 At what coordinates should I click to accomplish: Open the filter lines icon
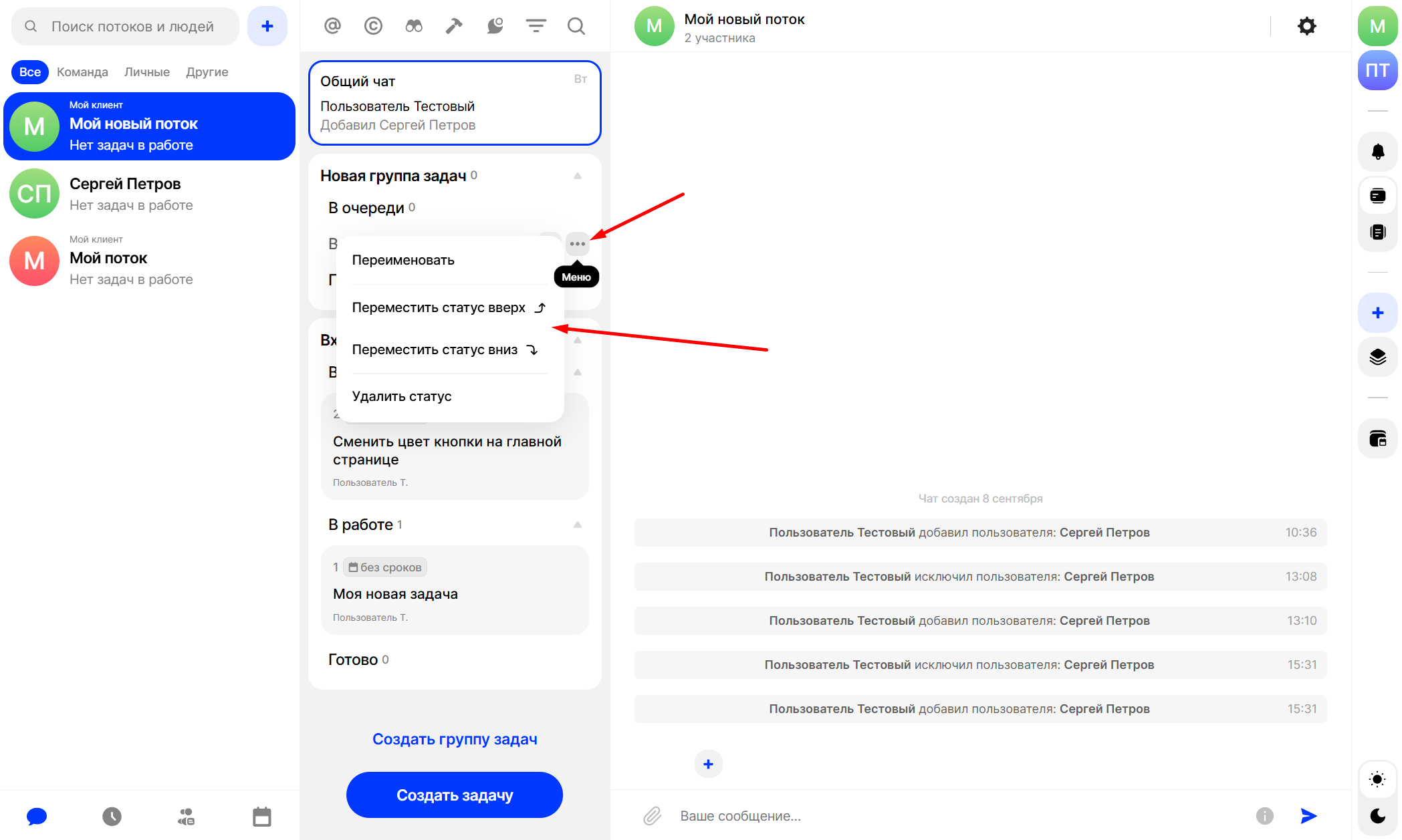pos(536,26)
